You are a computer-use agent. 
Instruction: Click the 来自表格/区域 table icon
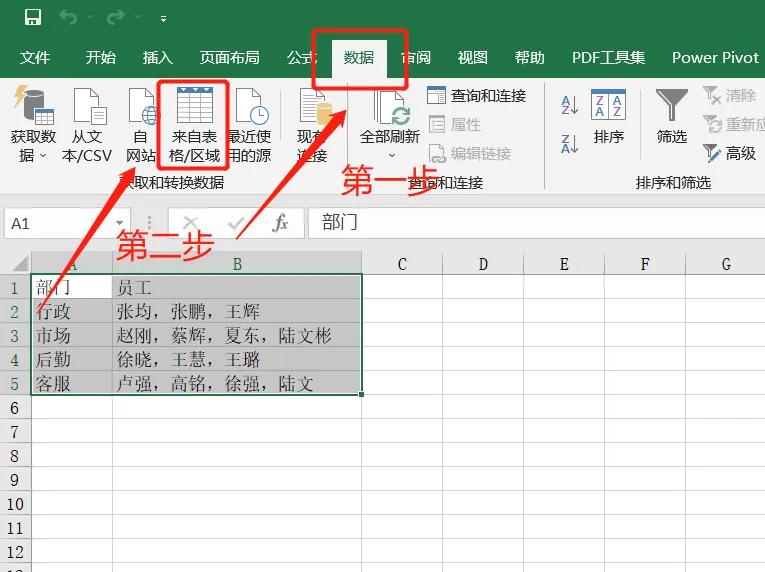(x=195, y=105)
